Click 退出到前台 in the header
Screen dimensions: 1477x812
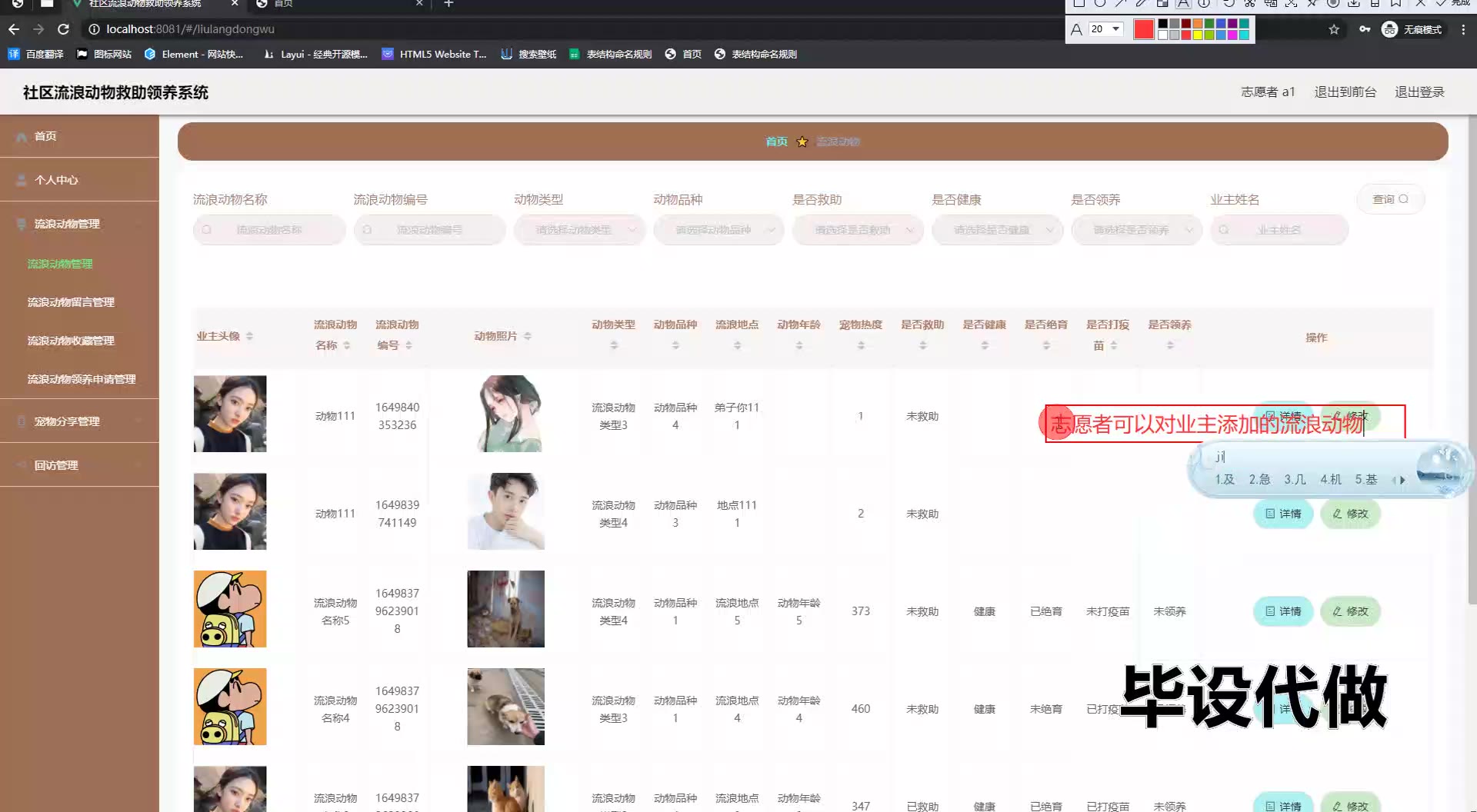tap(1345, 92)
